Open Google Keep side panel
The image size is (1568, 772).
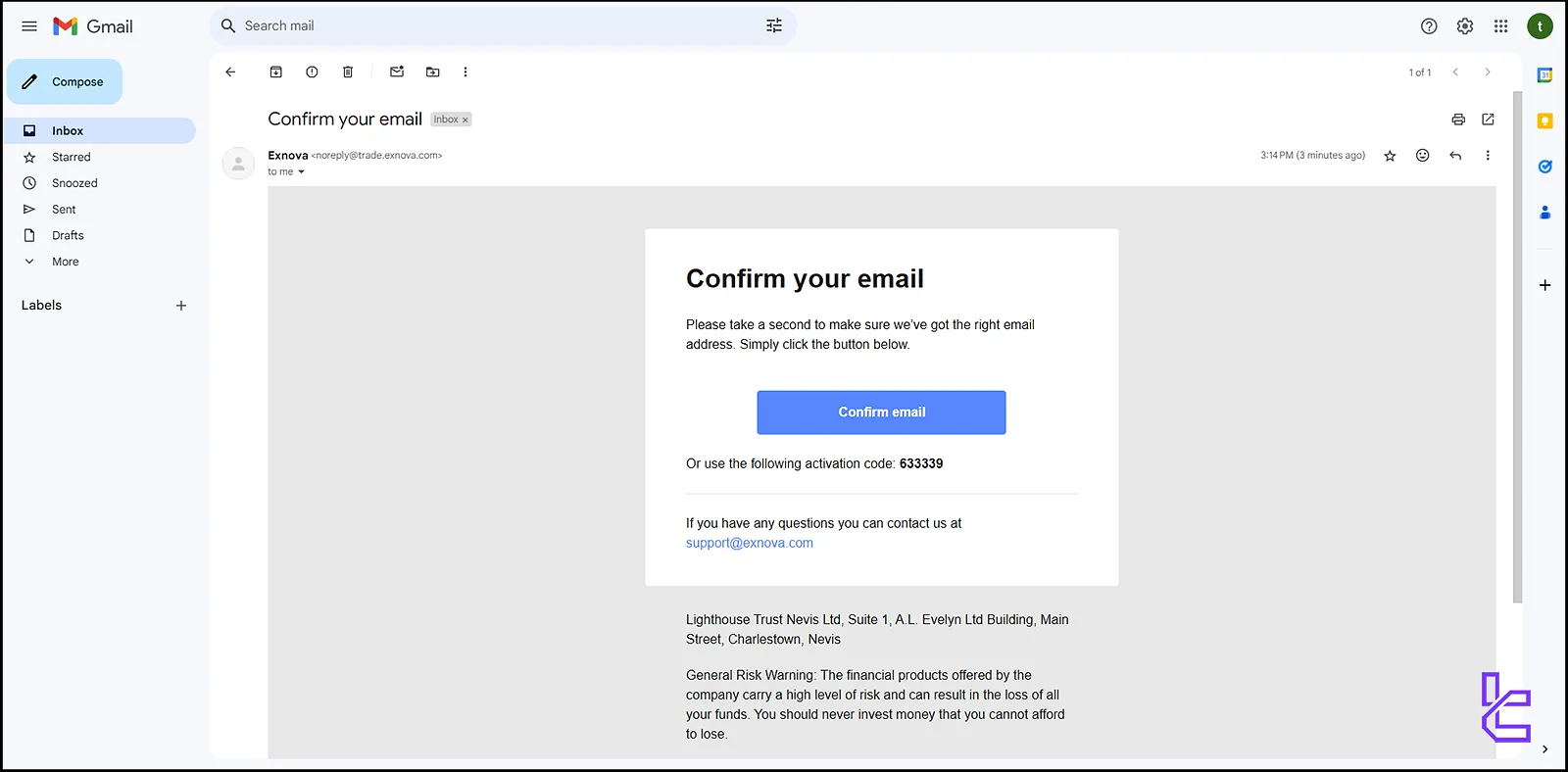tap(1544, 121)
